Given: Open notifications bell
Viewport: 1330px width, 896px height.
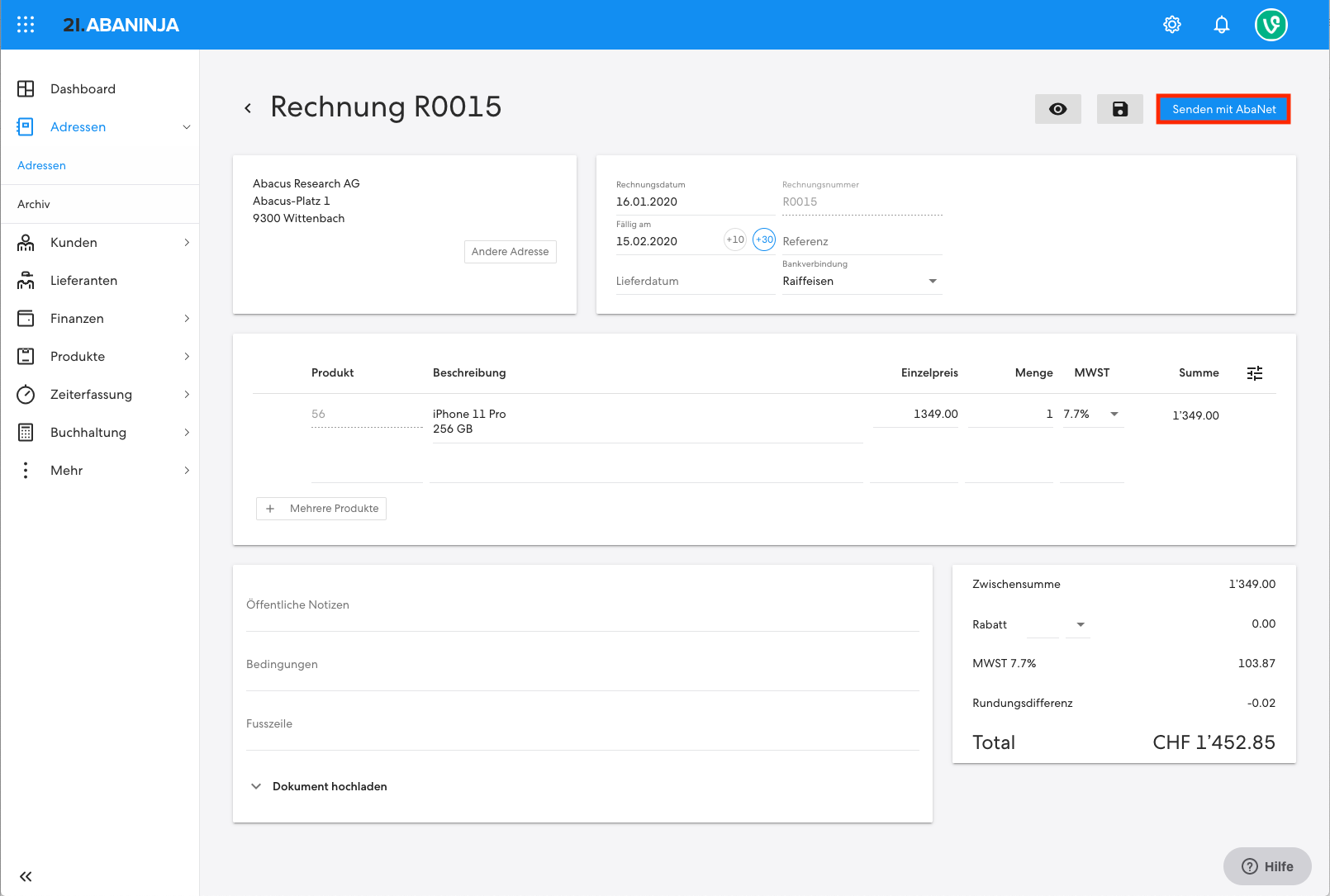Looking at the screenshot, I should [x=1221, y=25].
